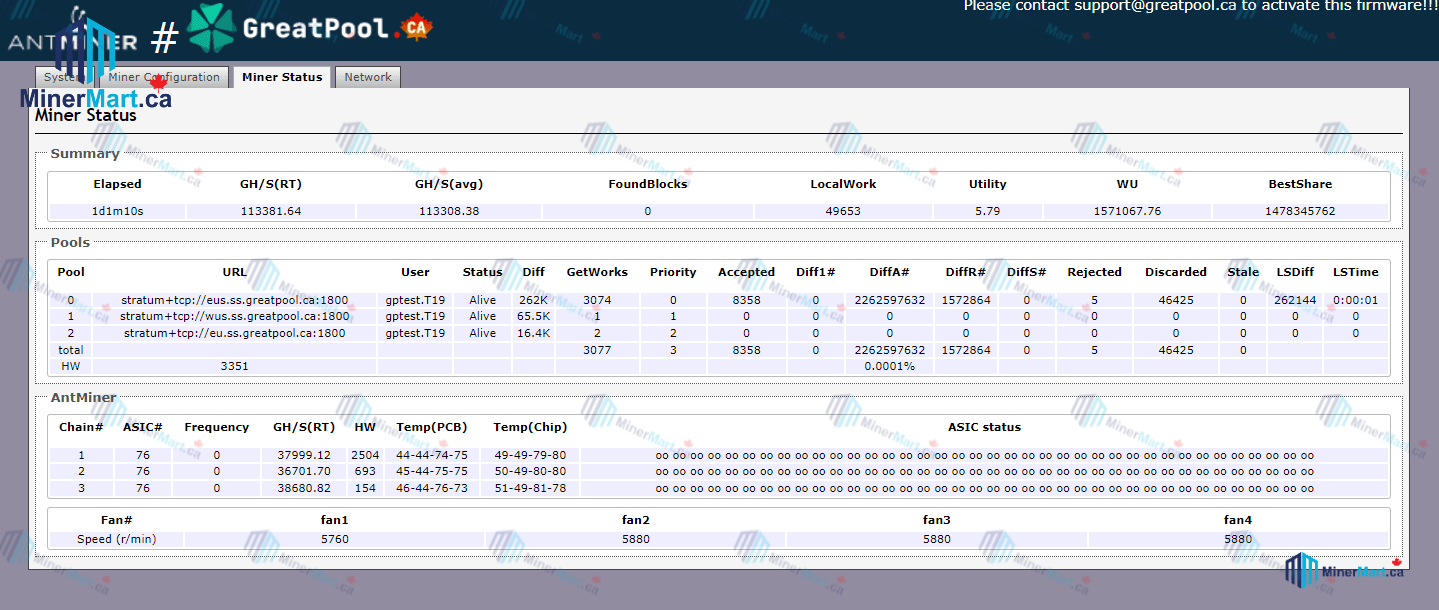Select the eus.ss.greatpool.ca pool URL

pyautogui.click(x=235, y=300)
